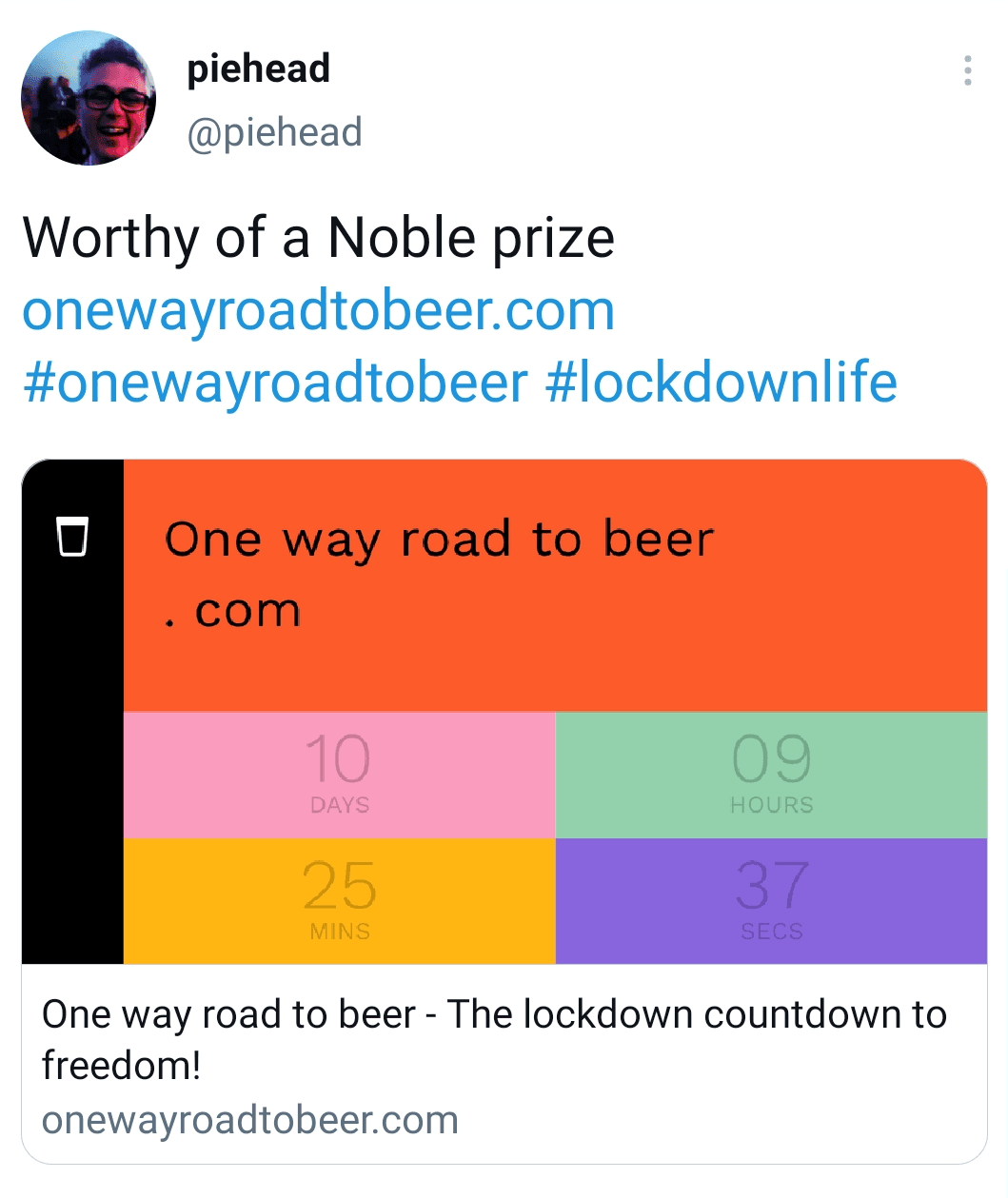
Task: Open the #lockdownlife hashtag
Action: pyautogui.click(x=721, y=383)
